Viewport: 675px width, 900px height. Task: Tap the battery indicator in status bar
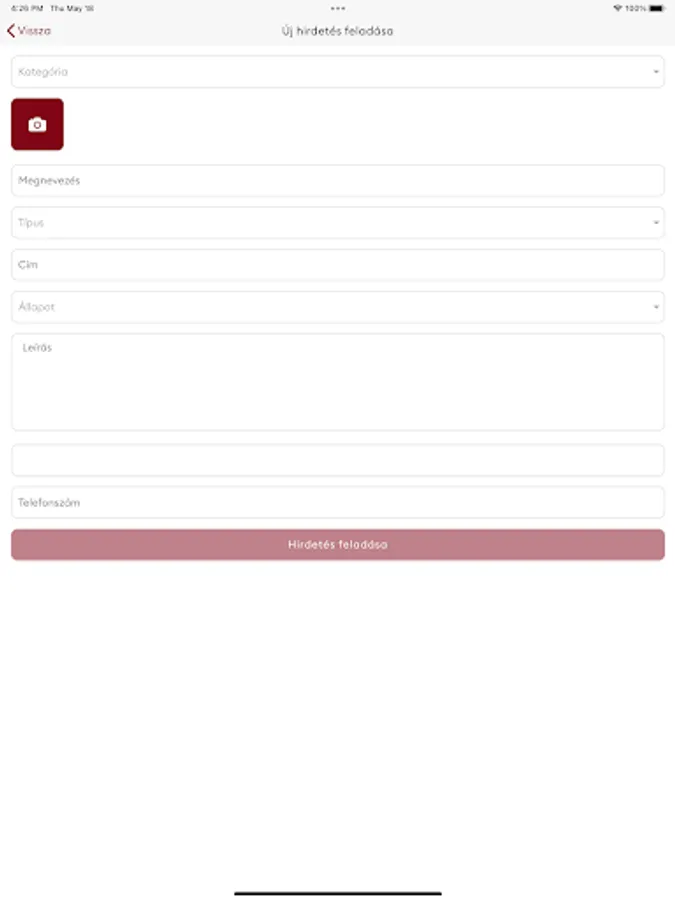pyautogui.click(x=657, y=8)
